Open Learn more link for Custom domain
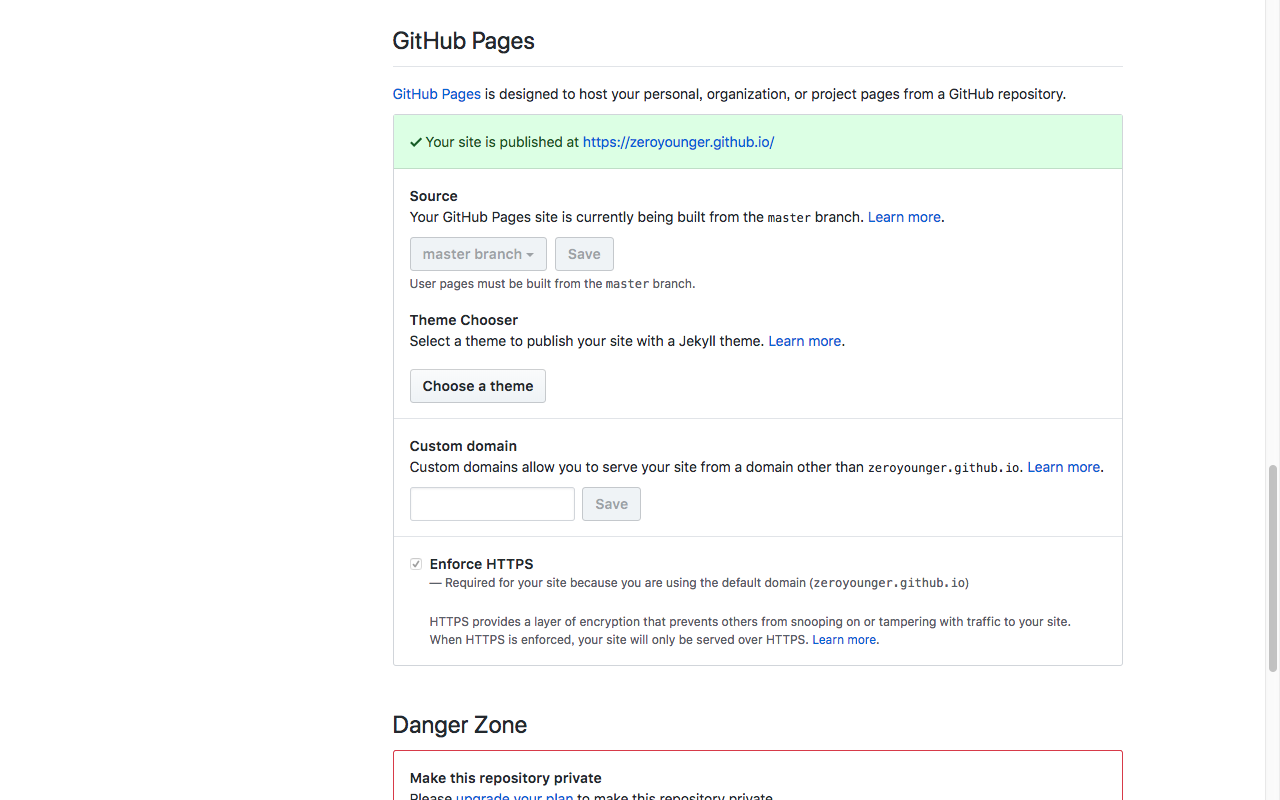1280x800 pixels. tap(1064, 467)
